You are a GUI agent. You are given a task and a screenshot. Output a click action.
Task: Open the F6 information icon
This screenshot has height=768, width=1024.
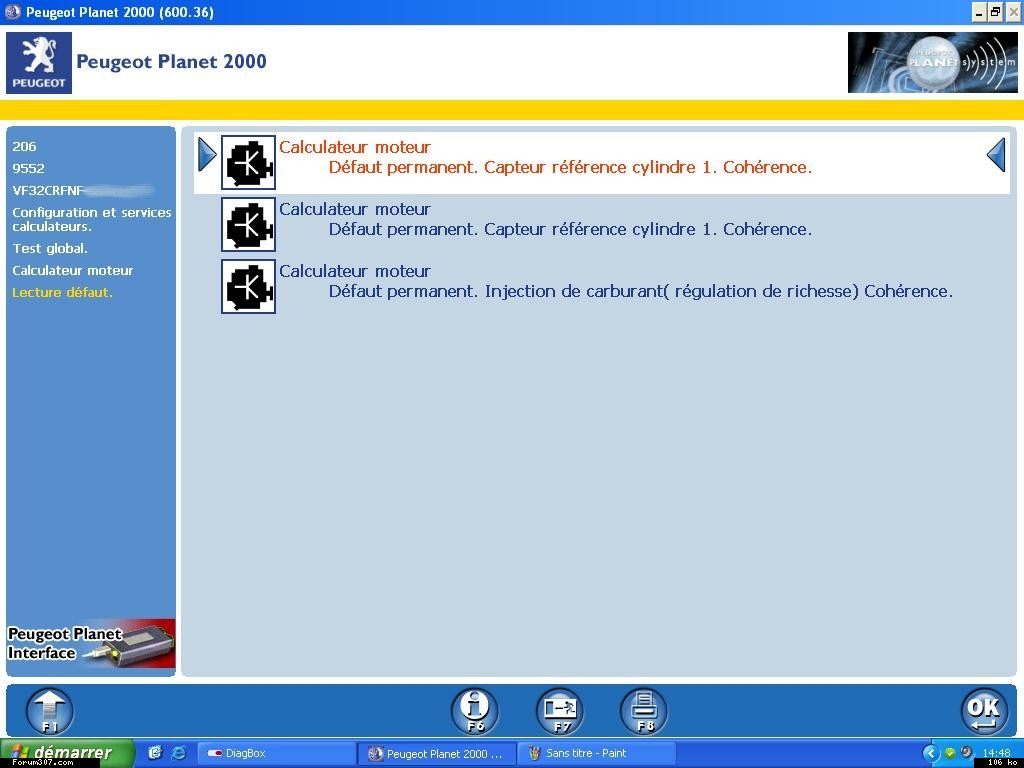tap(475, 711)
